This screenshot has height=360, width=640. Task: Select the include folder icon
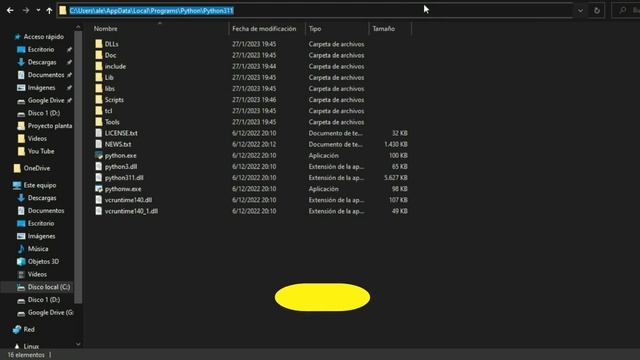coord(99,66)
